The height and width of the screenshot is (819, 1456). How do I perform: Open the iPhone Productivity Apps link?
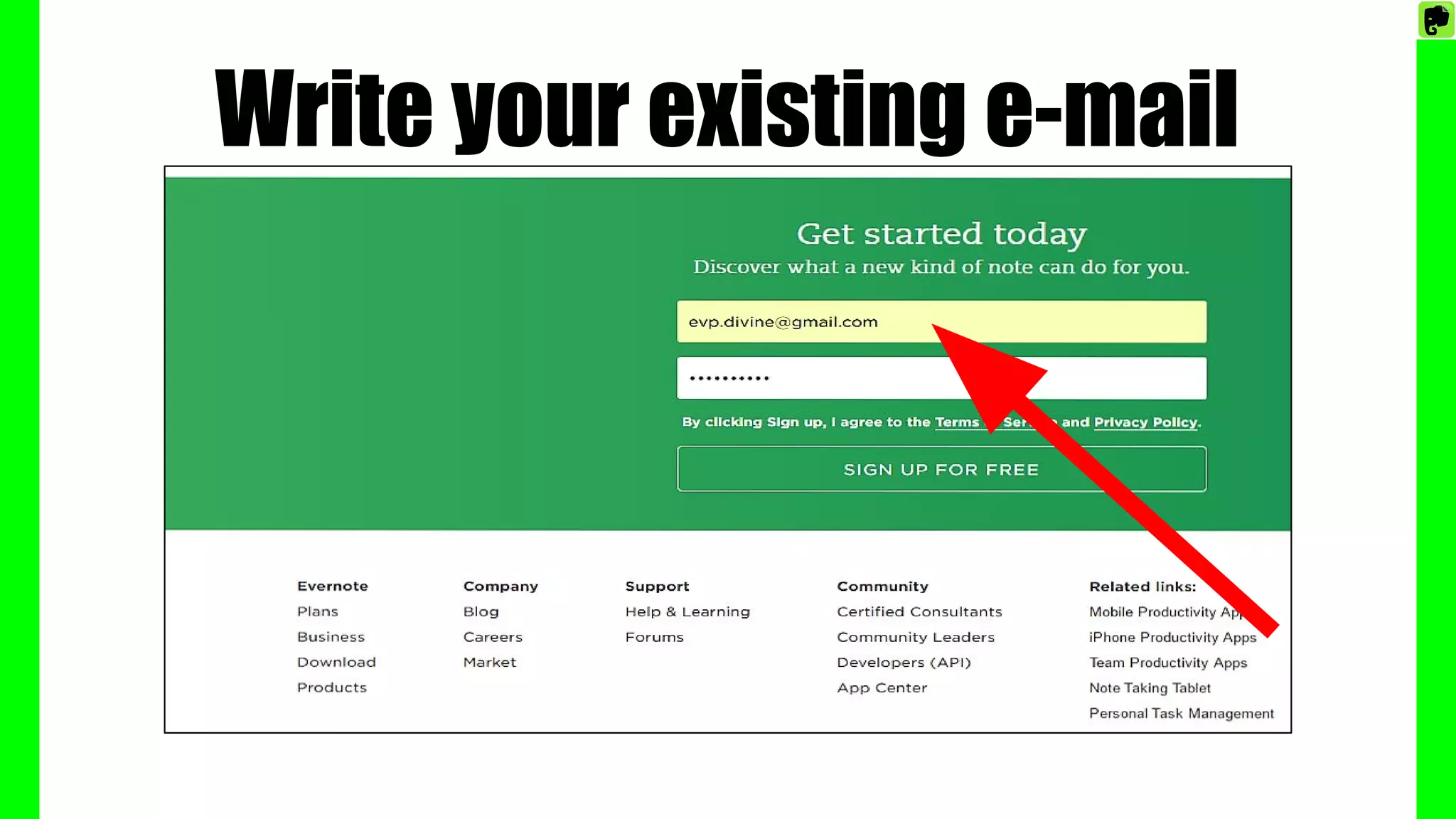pyautogui.click(x=1172, y=637)
